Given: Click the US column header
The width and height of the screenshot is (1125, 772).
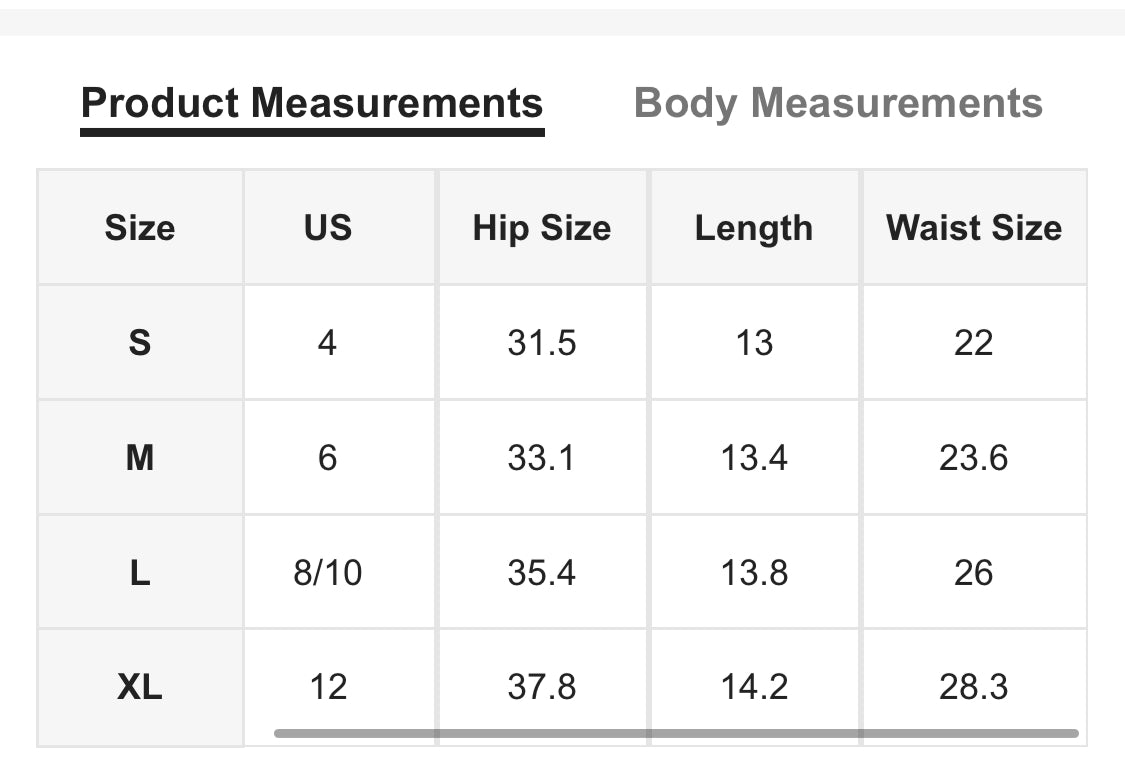Looking at the screenshot, I should tap(328, 228).
